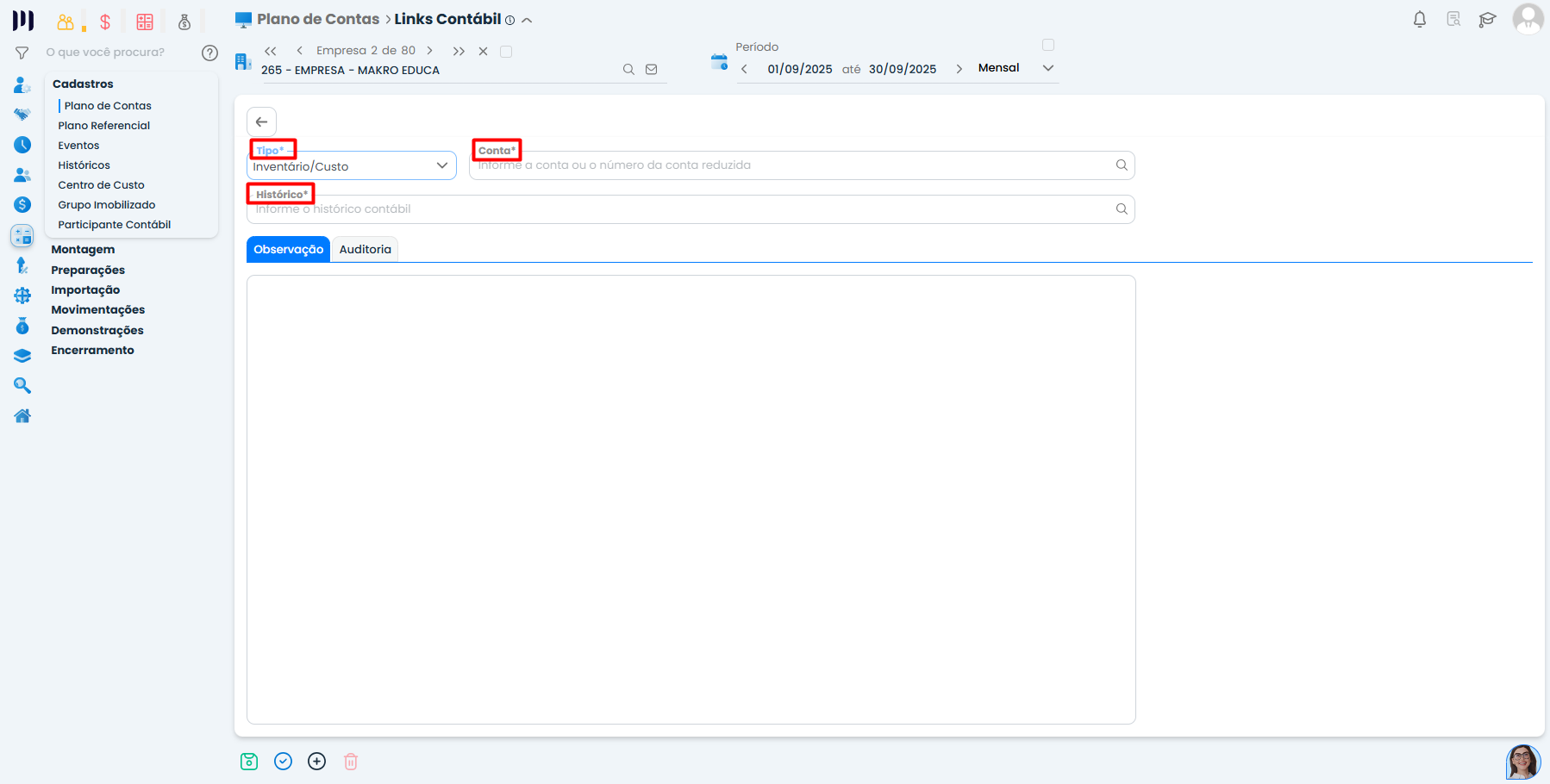Expand the Mensal period dropdown

[1048, 68]
